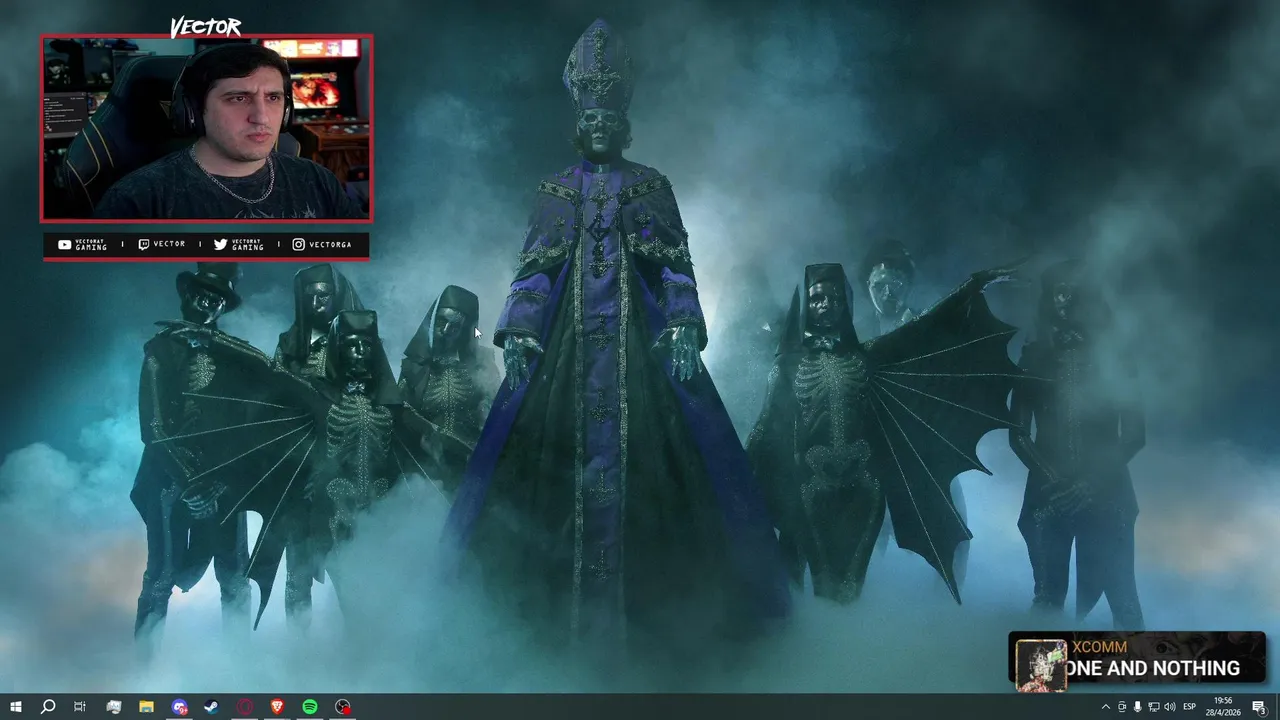Click the XCOMM artist name
1280x720 pixels.
[x=1099, y=647]
